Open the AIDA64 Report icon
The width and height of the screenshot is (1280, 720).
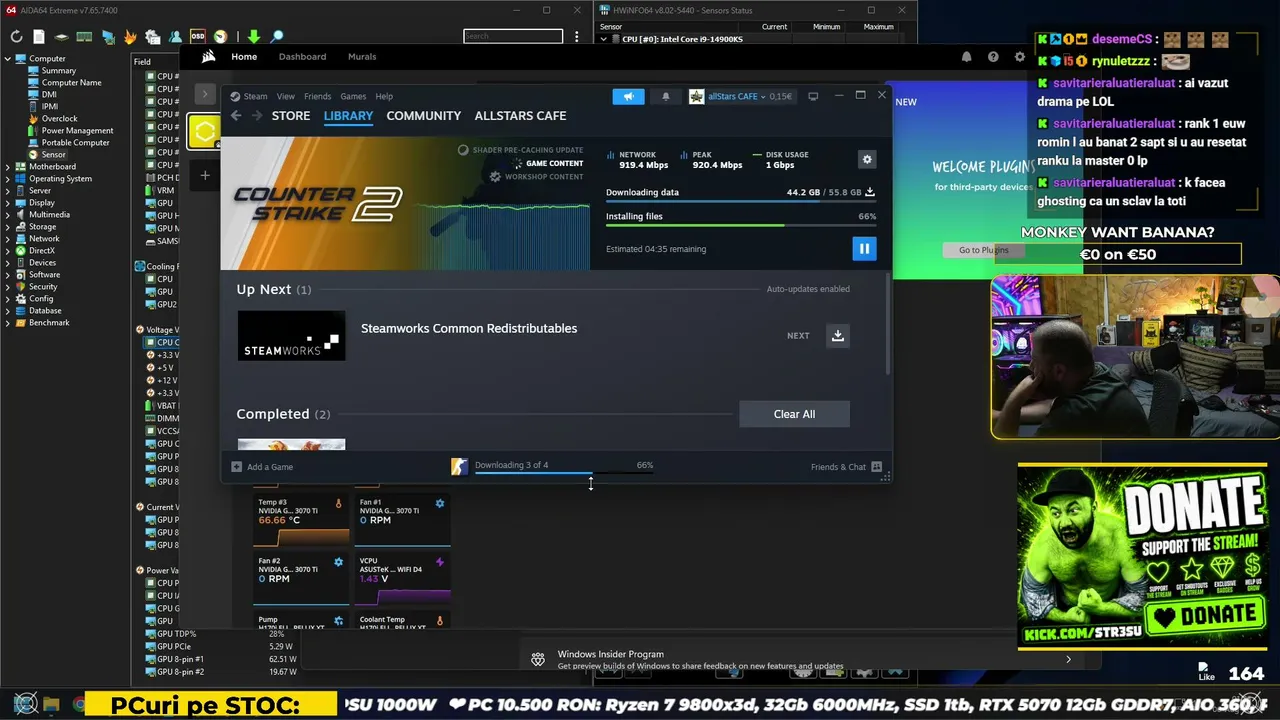click(38, 37)
